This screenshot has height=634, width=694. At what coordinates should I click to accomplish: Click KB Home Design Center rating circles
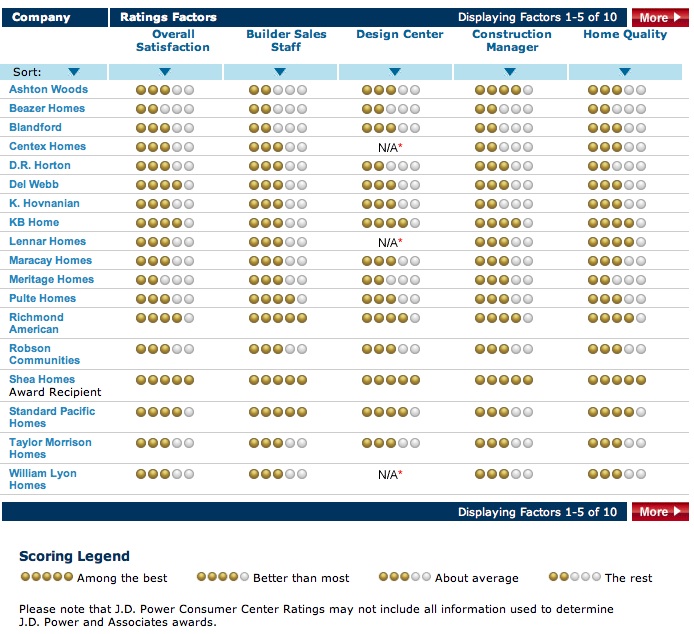(x=391, y=223)
